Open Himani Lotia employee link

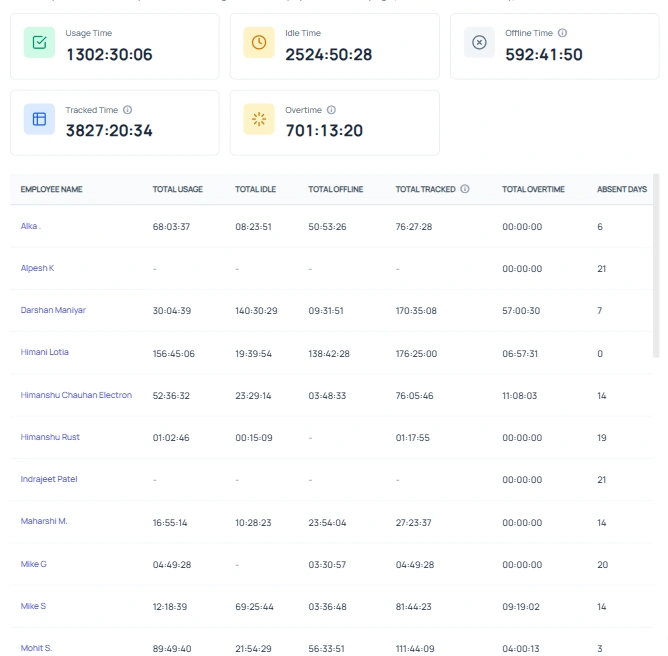pyautogui.click(x=45, y=352)
